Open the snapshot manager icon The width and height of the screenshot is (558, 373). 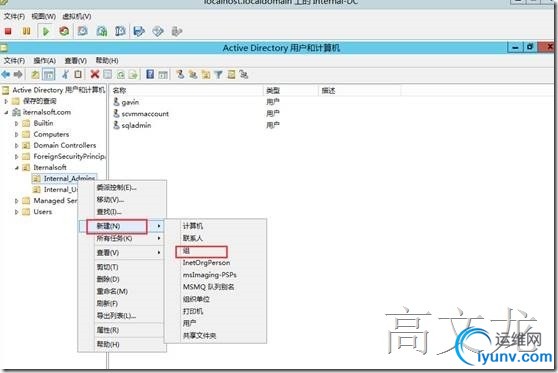point(120,31)
